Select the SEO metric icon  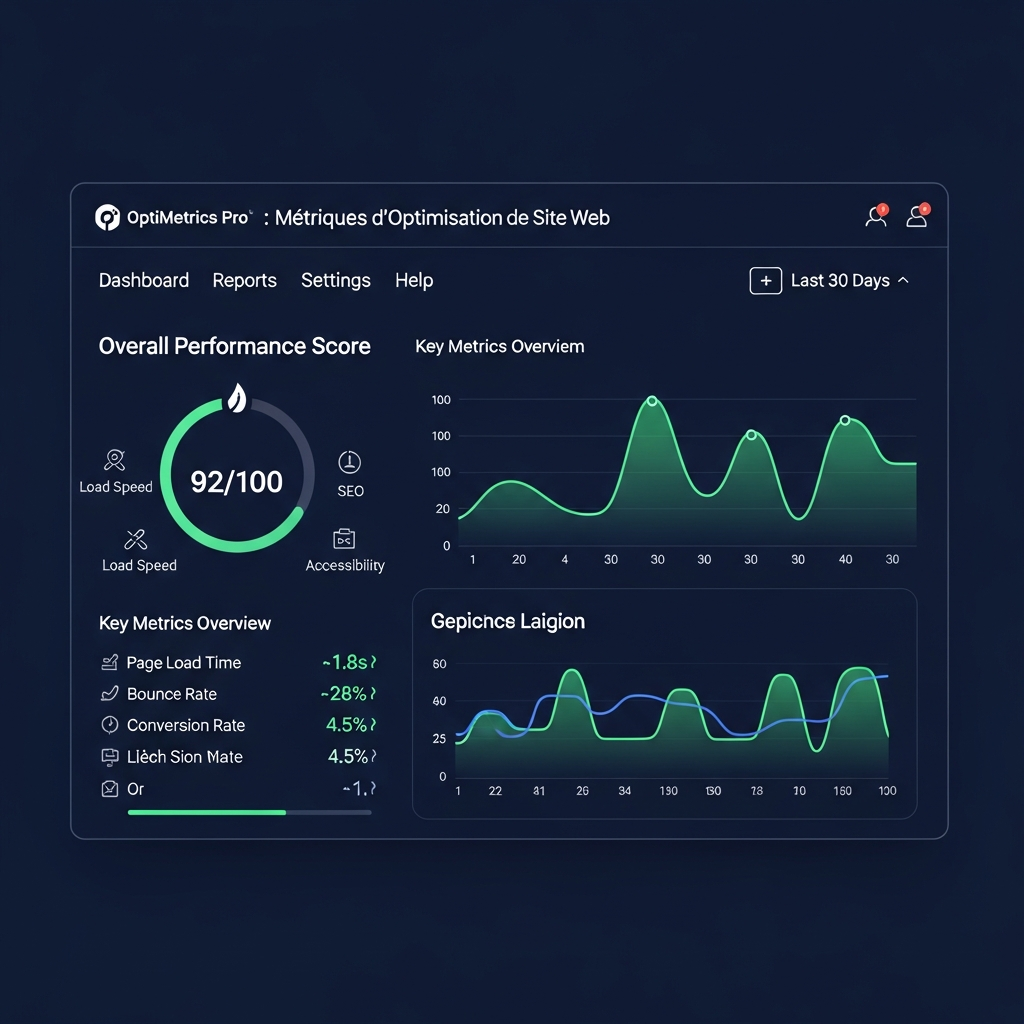pyautogui.click(x=349, y=462)
